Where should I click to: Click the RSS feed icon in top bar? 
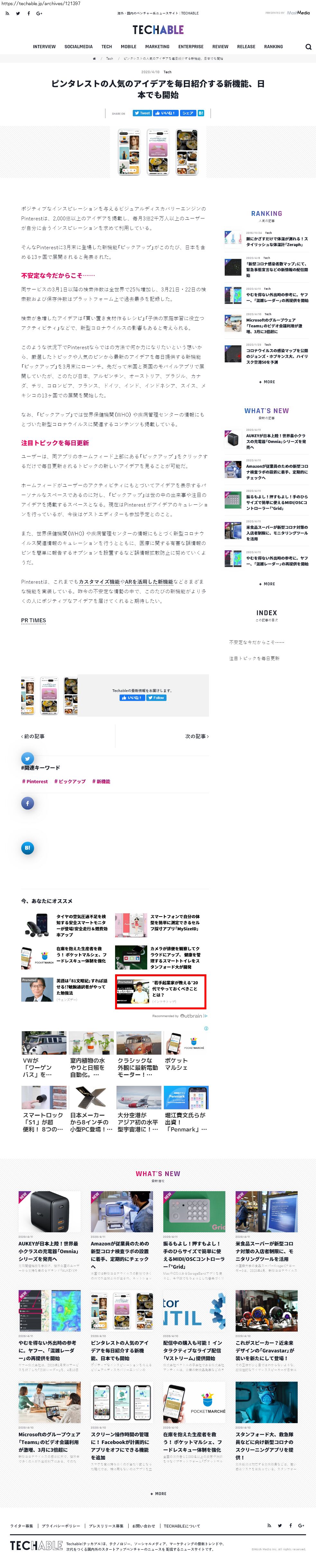(7, 13)
